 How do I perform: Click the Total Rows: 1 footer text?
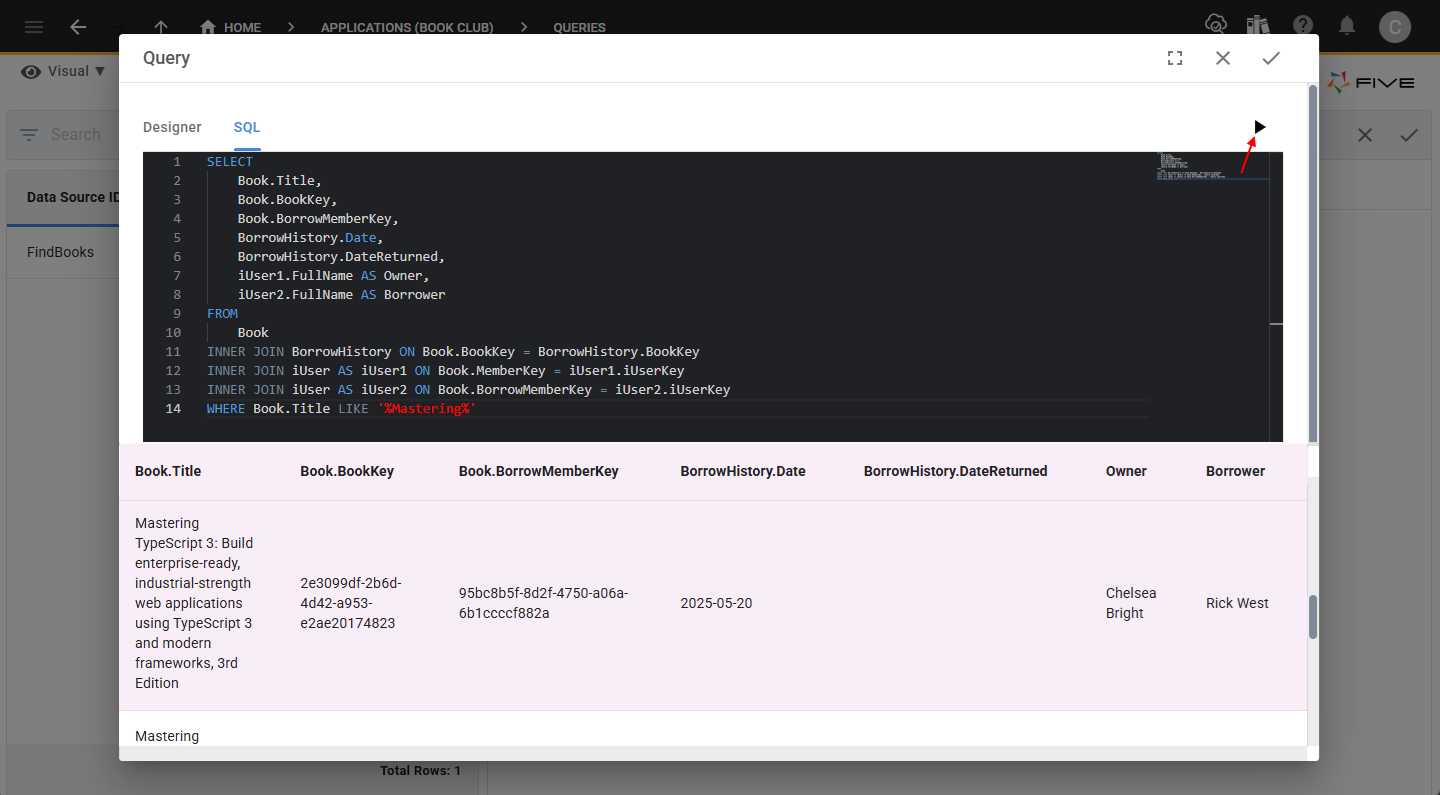click(x=420, y=771)
